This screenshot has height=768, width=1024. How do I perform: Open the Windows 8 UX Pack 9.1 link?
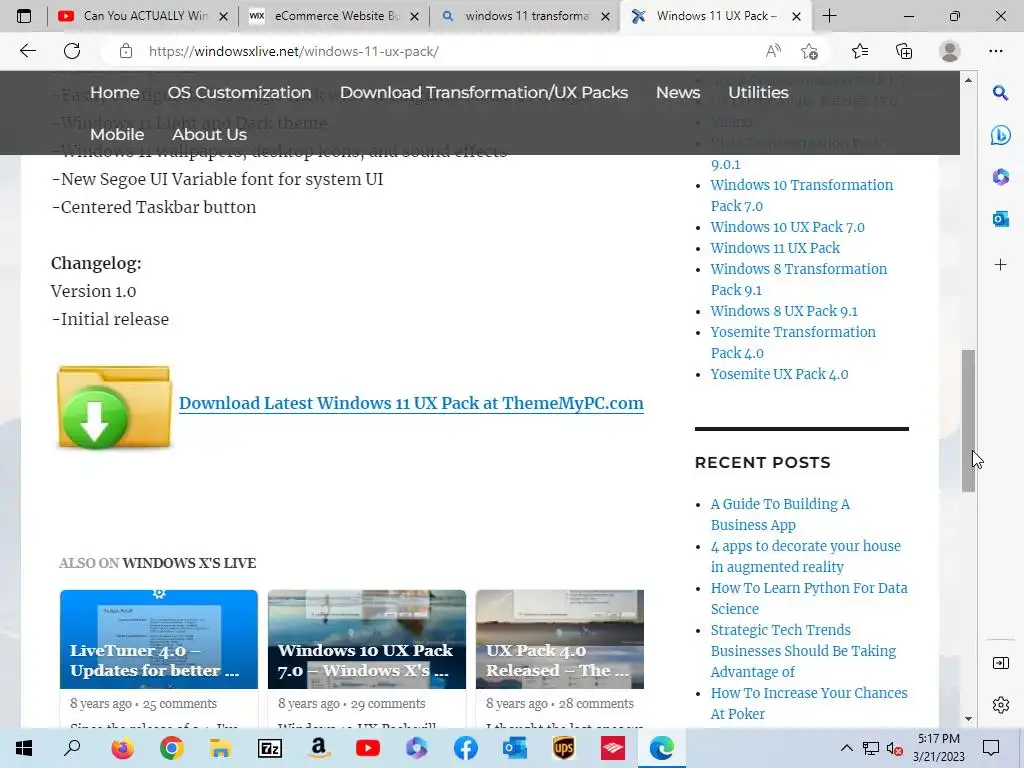click(784, 311)
